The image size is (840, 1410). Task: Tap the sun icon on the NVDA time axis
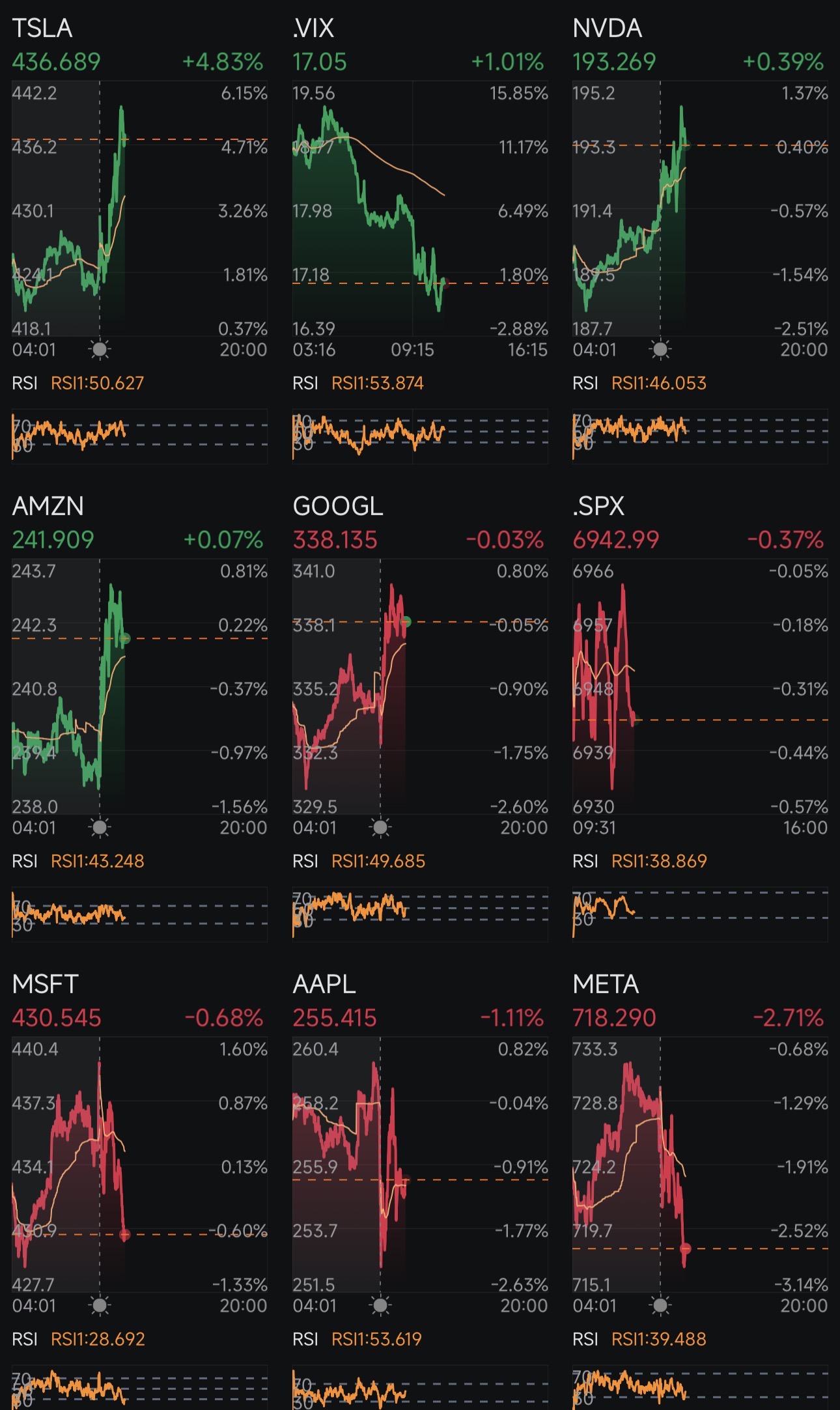(x=660, y=350)
